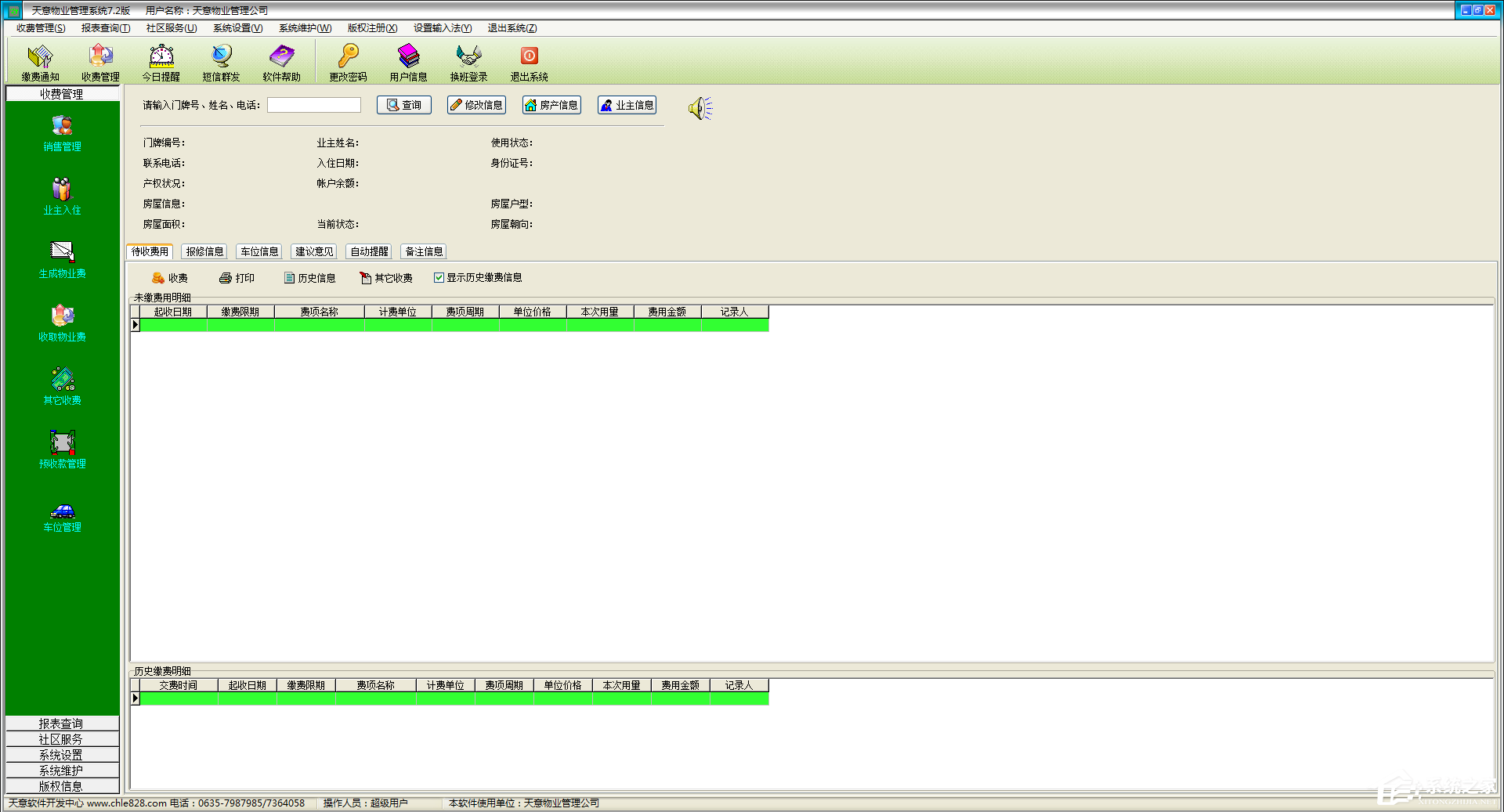The image size is (1504, 812).
Task: Click the speaker sound icon
Action: click(700, 108)
